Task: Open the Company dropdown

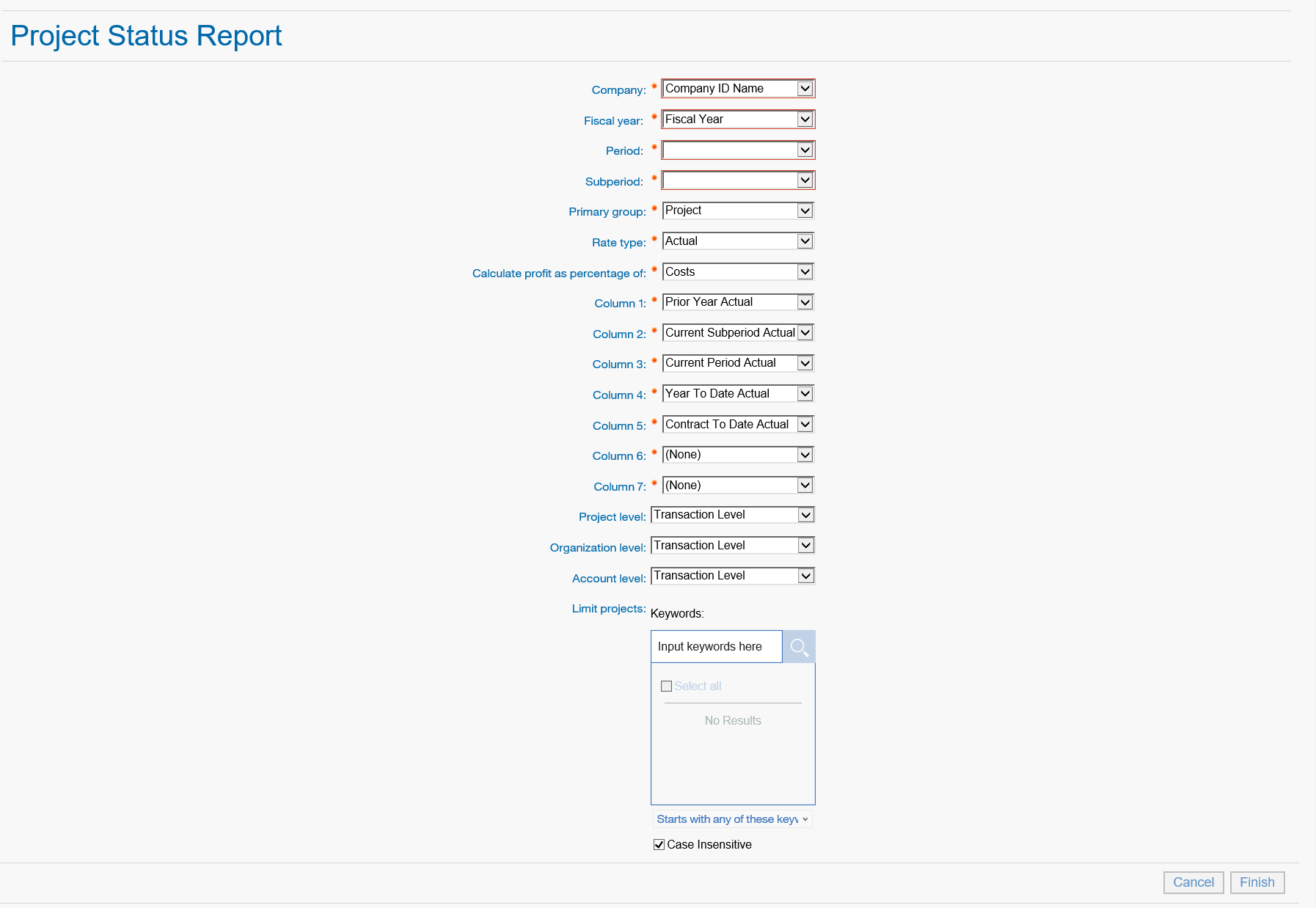Action: pyautogui.click(x=737, y=89)
